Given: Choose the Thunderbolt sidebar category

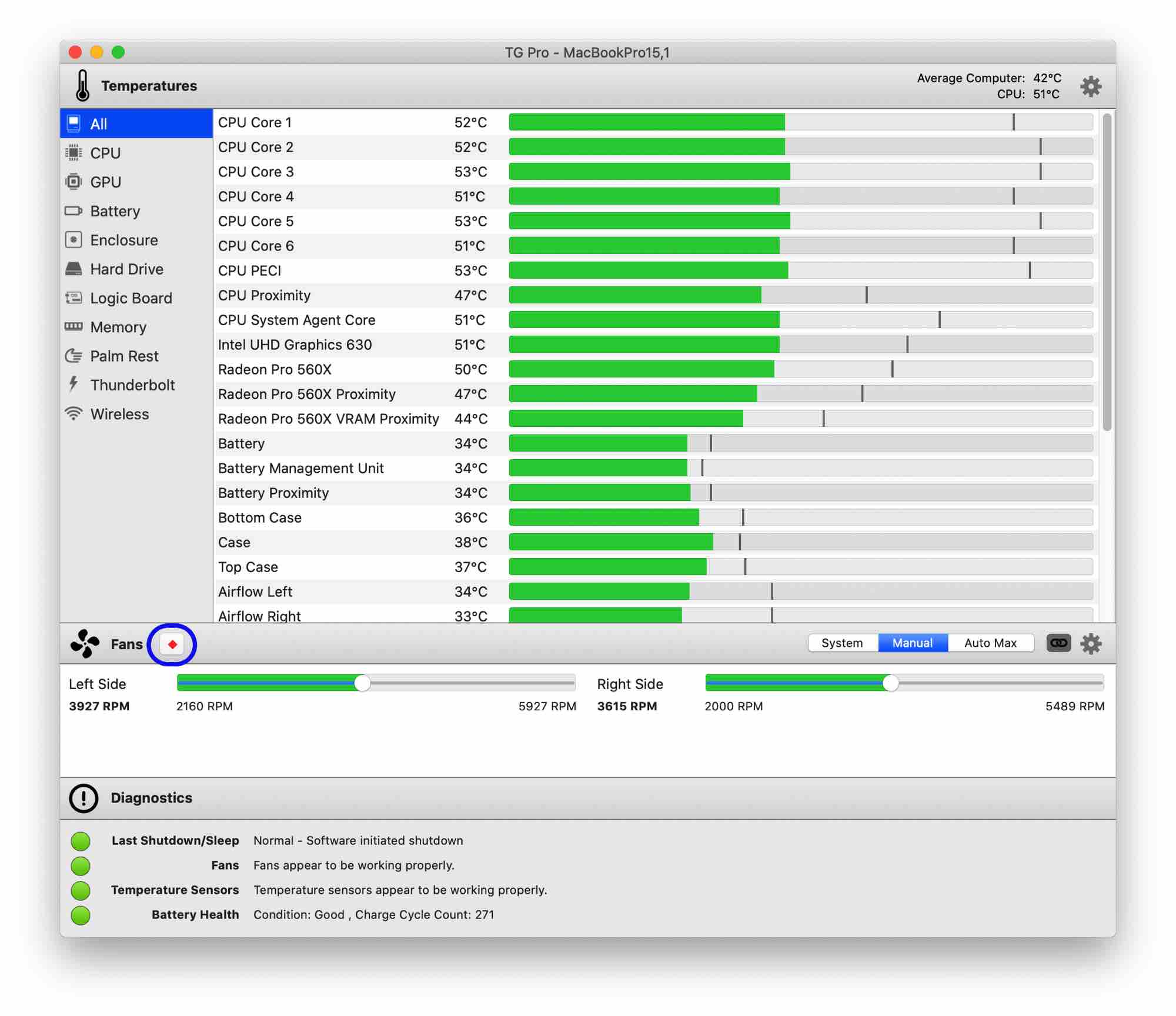Looking at the screenshot, I should coord(132,385).
